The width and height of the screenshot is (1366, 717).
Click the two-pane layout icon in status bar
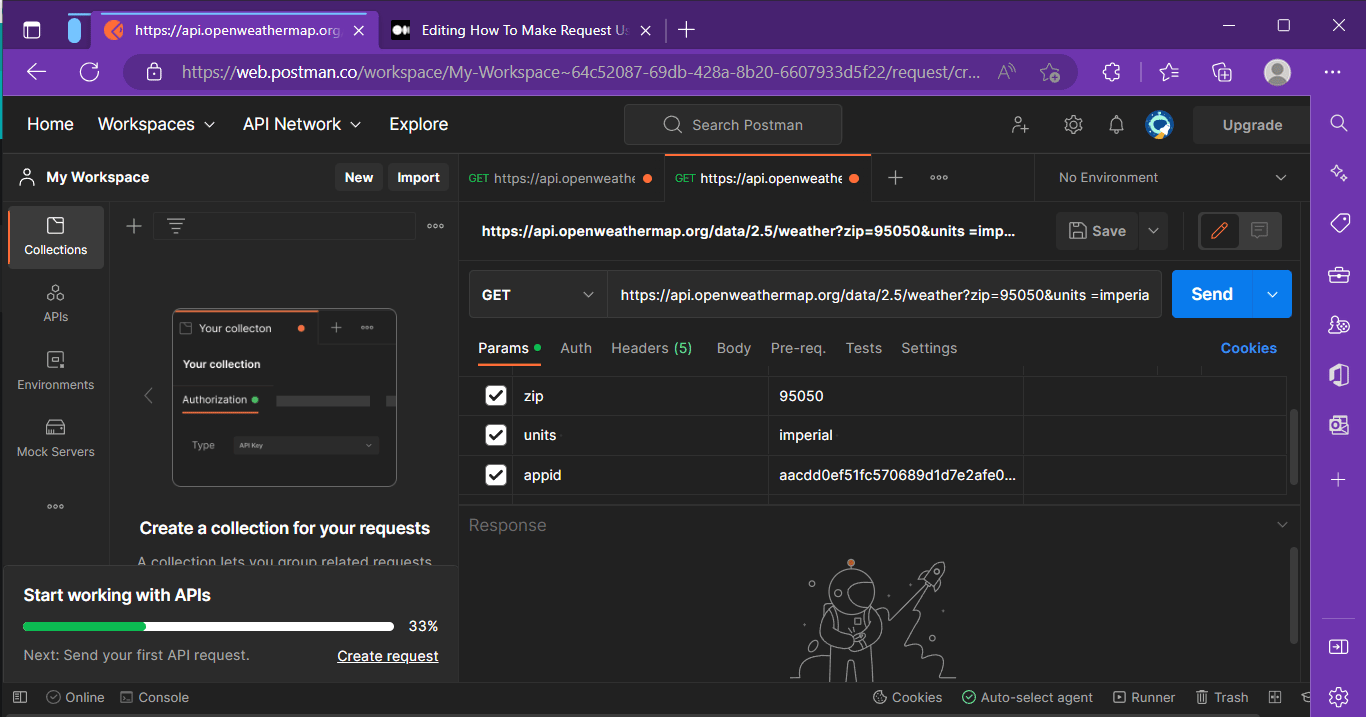coord(1275,697)
